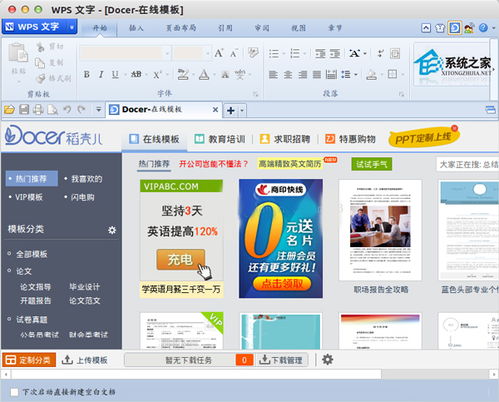Screen dimensions: 499x402
Task: Click the font color A icon
Action: 204,74
